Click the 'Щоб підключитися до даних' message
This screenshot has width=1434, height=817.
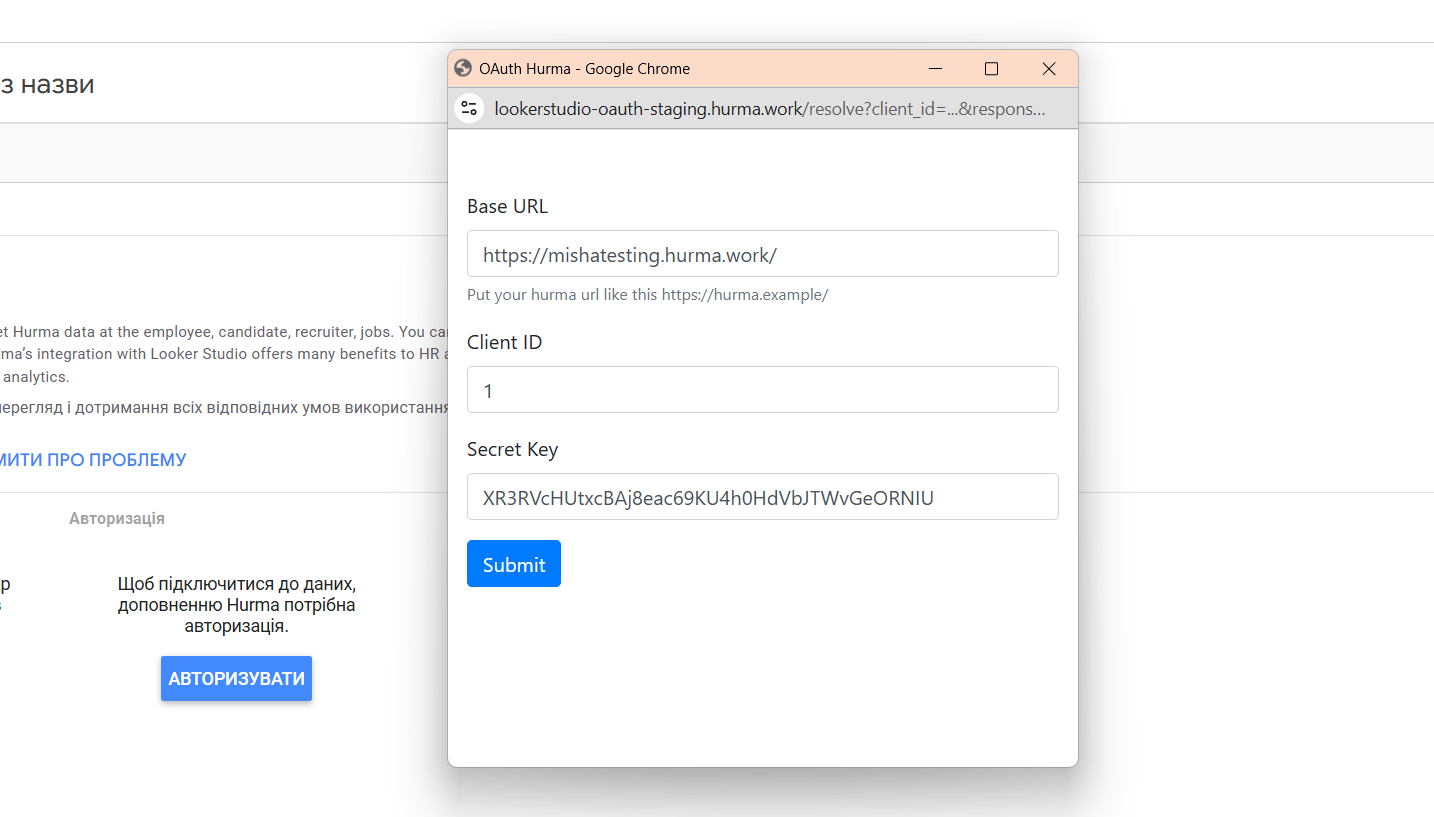pyautogui.click(x=236, y=605)
